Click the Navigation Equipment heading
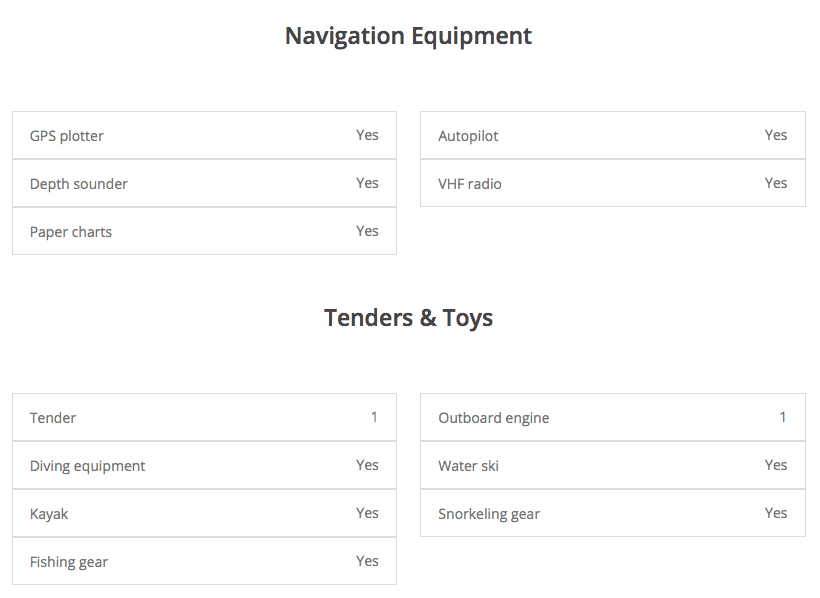This screenshot has height=598, width=820. coord(408,36)
